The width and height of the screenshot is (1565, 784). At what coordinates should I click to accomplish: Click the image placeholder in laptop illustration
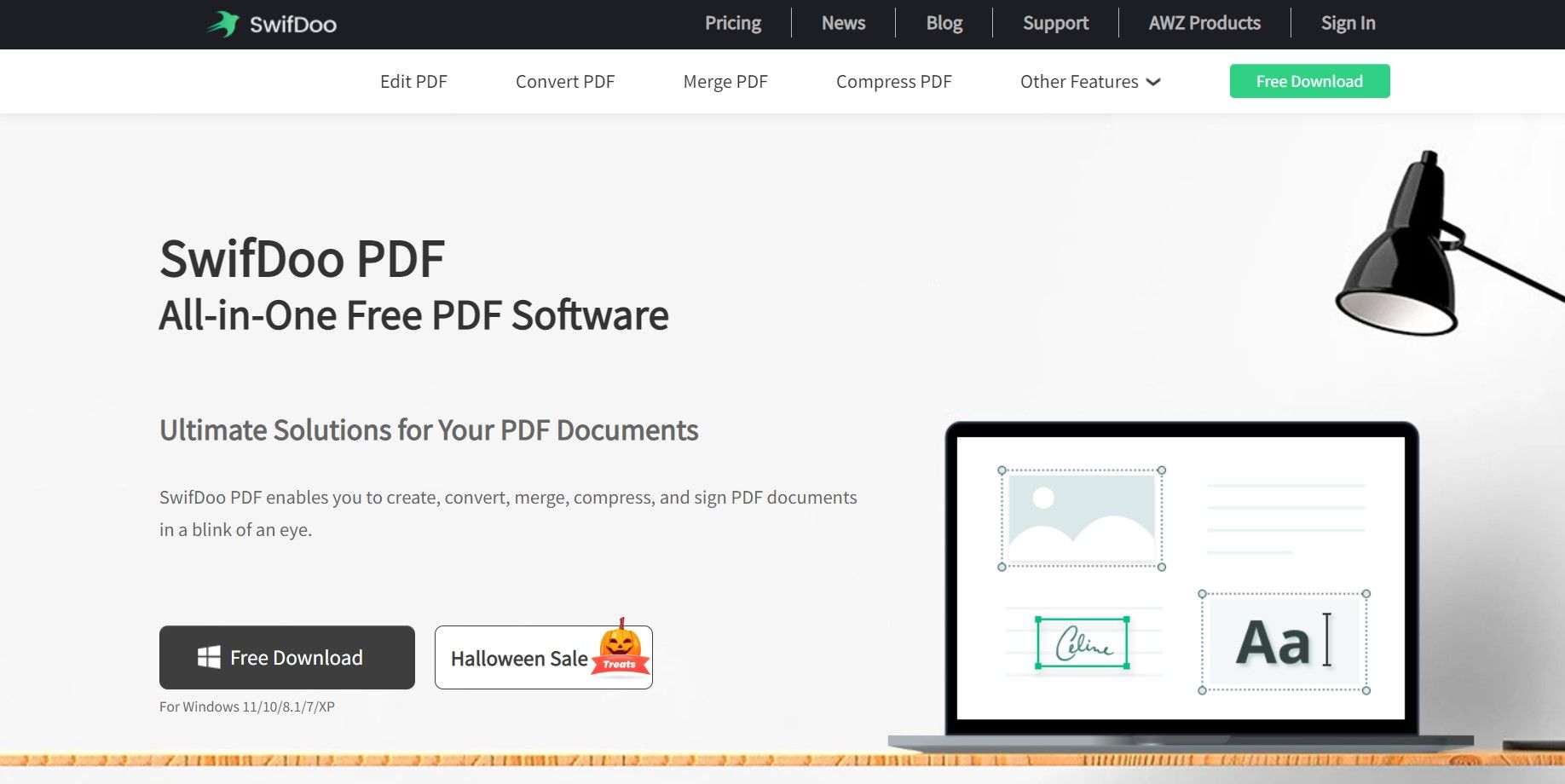[1082, 518]
